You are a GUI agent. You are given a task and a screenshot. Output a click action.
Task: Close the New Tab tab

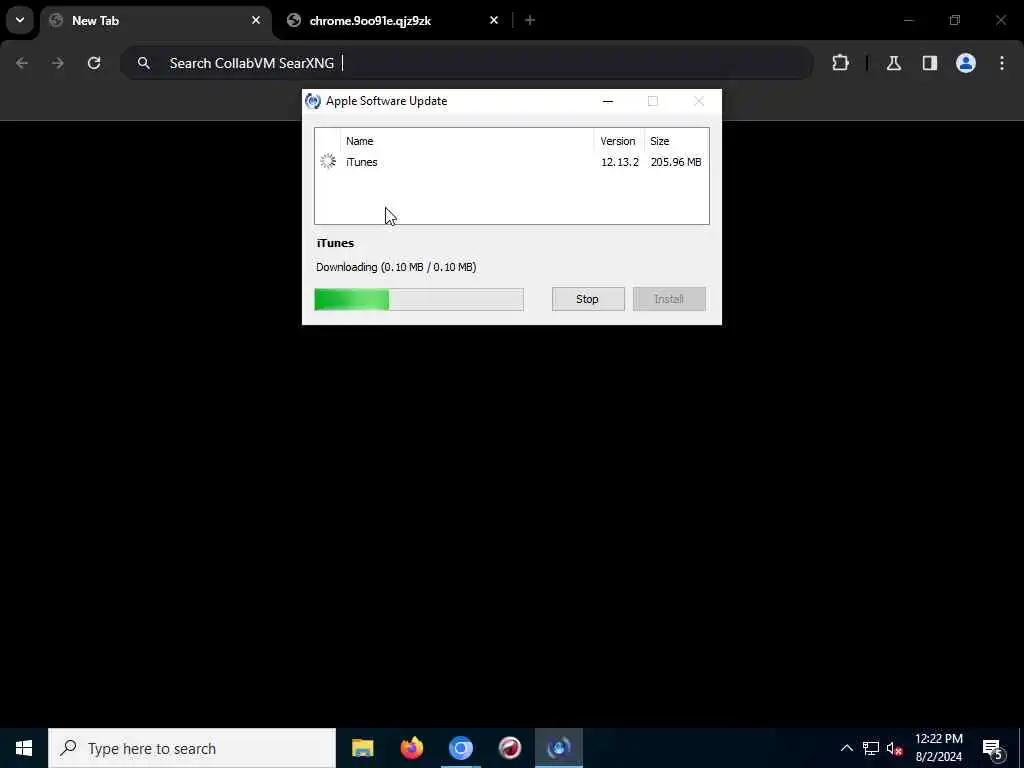[256, 20]
